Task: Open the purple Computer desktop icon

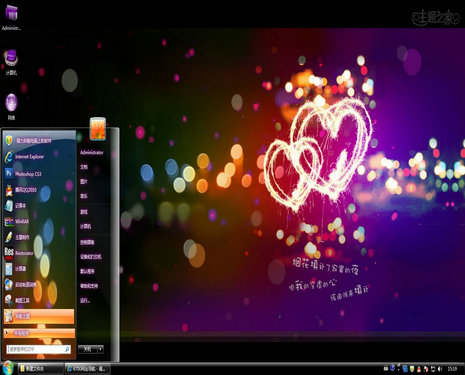Action: pyautogui.click(x=11, y=62)
